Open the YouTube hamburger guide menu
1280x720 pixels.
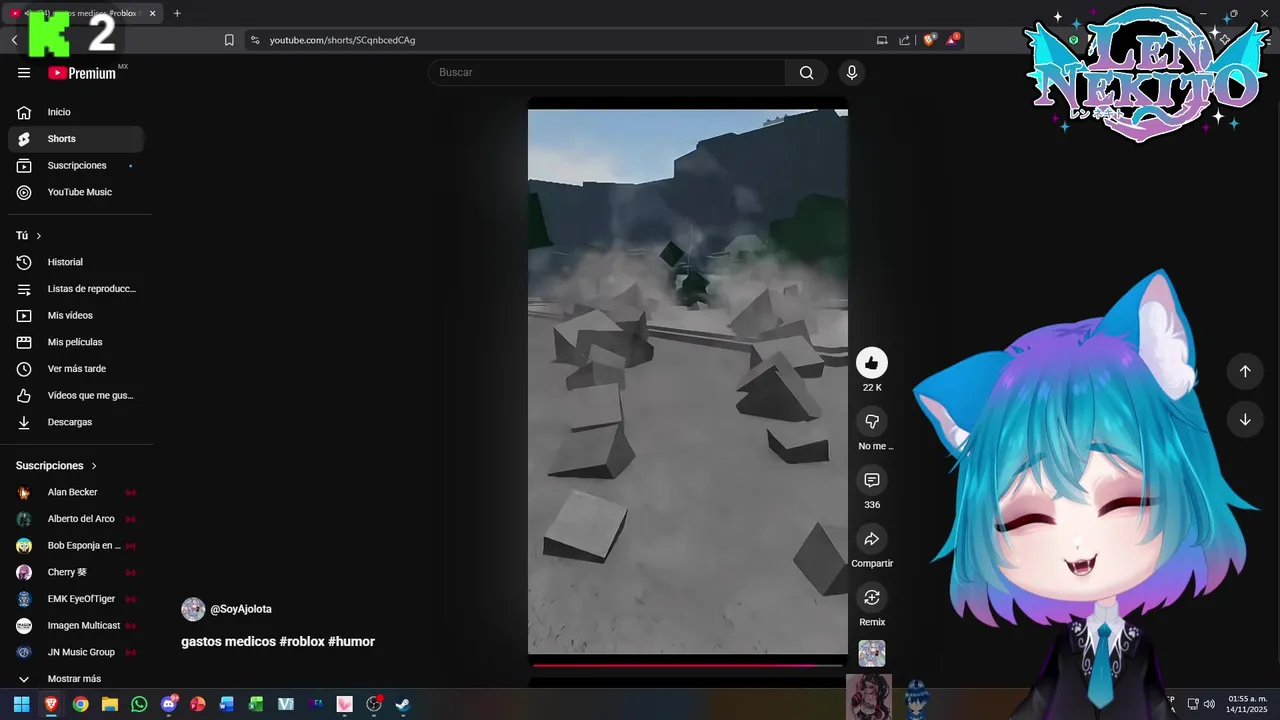[x=24, y=72]
